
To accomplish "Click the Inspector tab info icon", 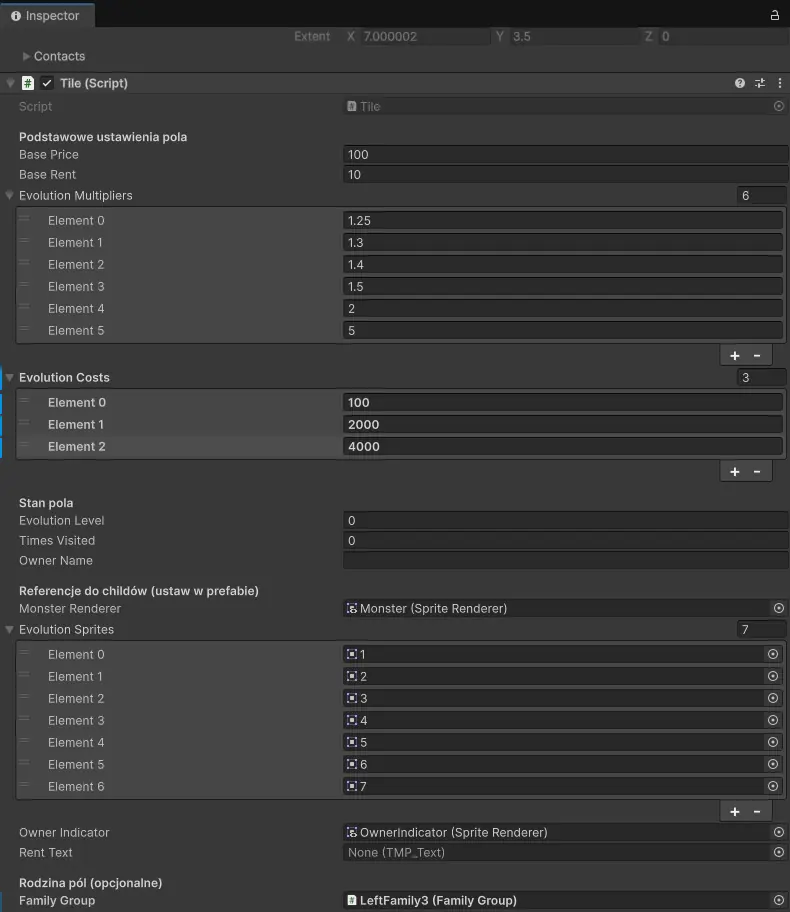I will (16, 16).
